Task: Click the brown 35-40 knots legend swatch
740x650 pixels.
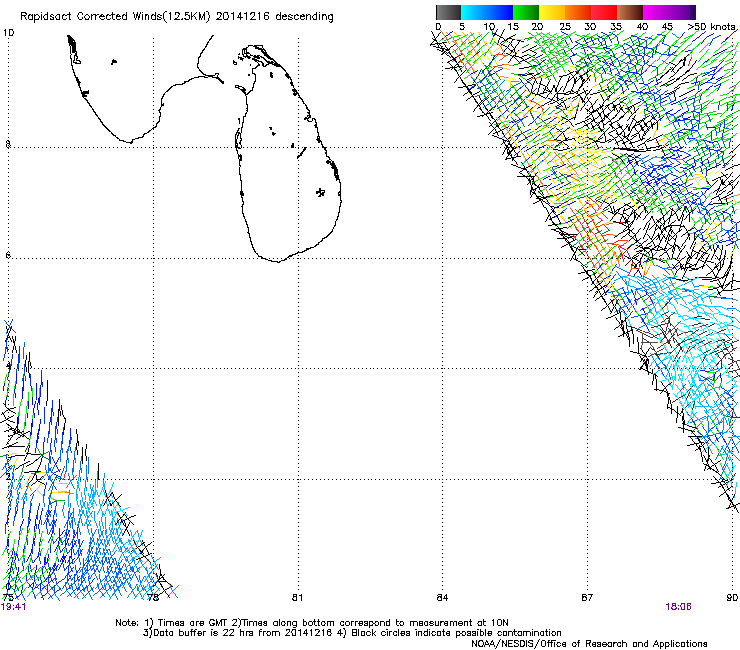Action: (630, 12)
